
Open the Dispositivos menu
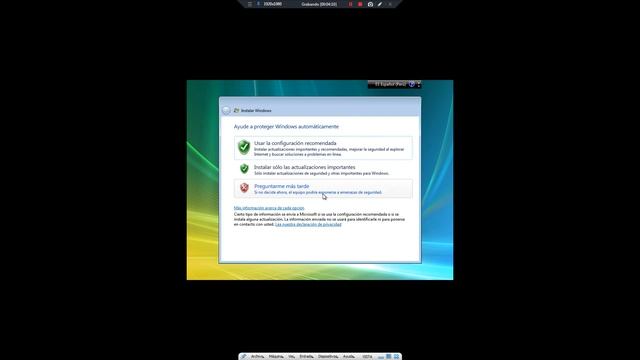tap(328, 357)
